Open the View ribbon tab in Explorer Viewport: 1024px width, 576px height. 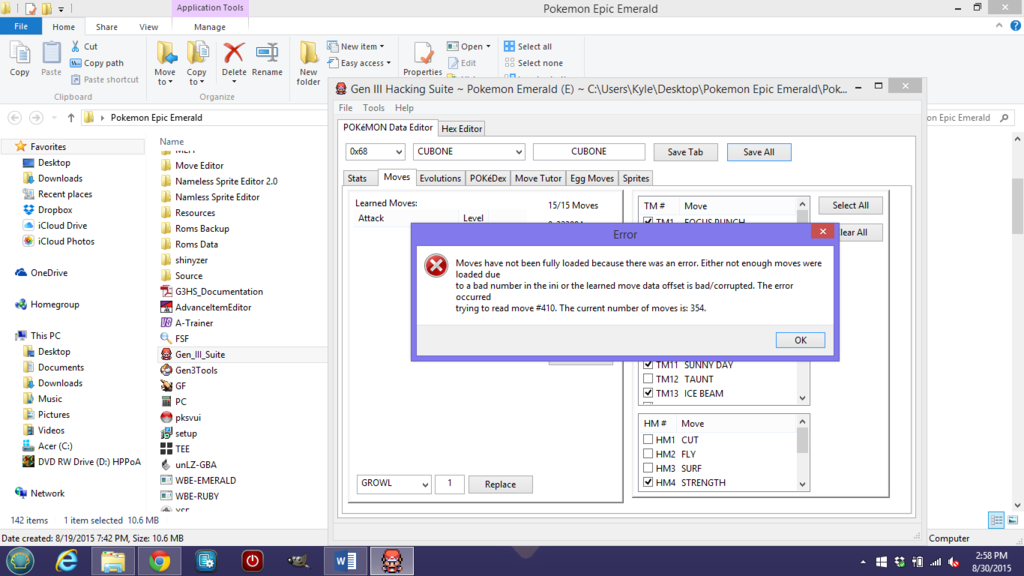(148, 27)
